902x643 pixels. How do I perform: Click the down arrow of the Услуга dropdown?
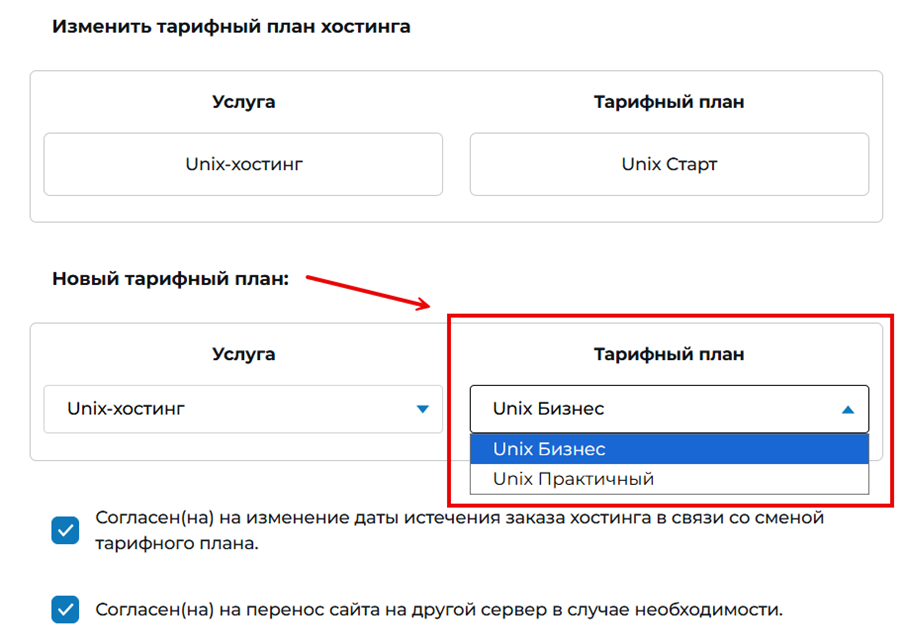422,409
